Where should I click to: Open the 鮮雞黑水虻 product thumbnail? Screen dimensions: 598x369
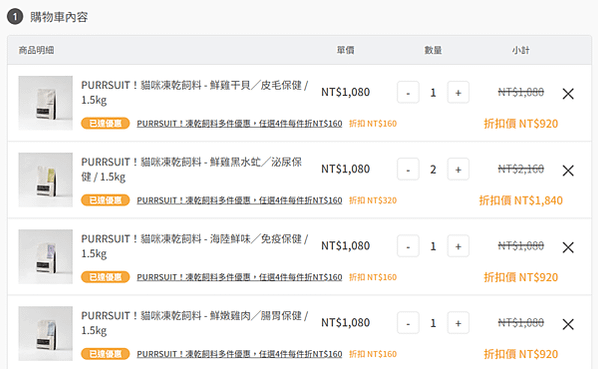coord(45,180)
